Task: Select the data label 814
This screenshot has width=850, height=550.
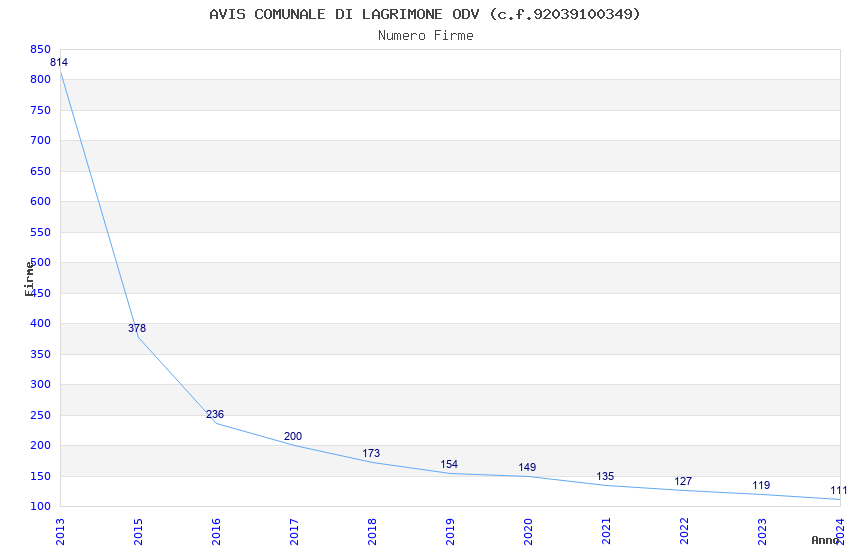Action: [59, 62]
